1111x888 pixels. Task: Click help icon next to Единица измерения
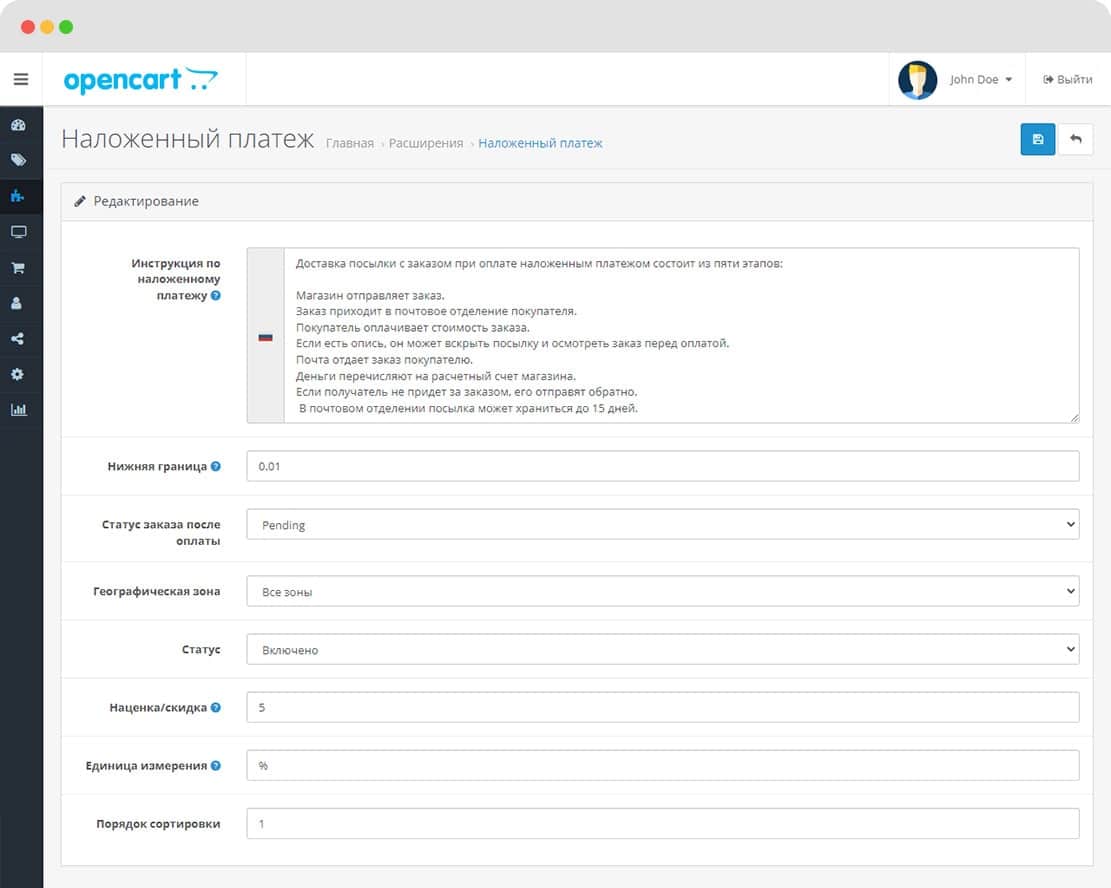point(216,765)
